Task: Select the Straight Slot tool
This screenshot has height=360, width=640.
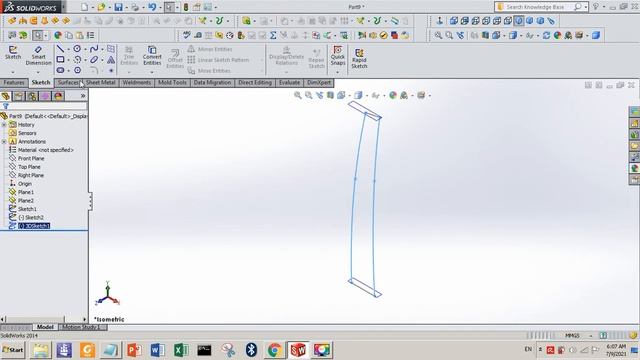Action: [x=60, y=70]
